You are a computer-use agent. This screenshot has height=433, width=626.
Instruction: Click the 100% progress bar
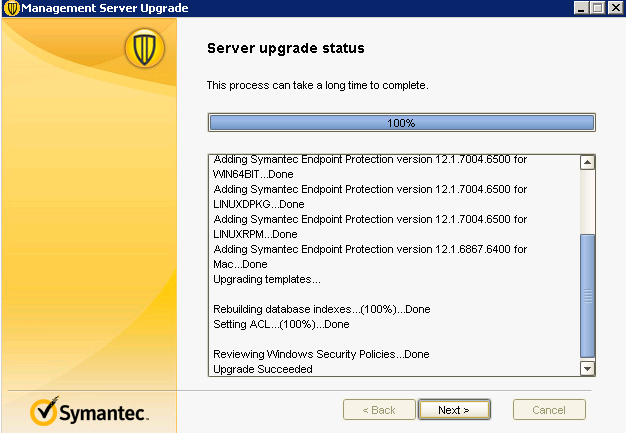(x=402, y=123)
